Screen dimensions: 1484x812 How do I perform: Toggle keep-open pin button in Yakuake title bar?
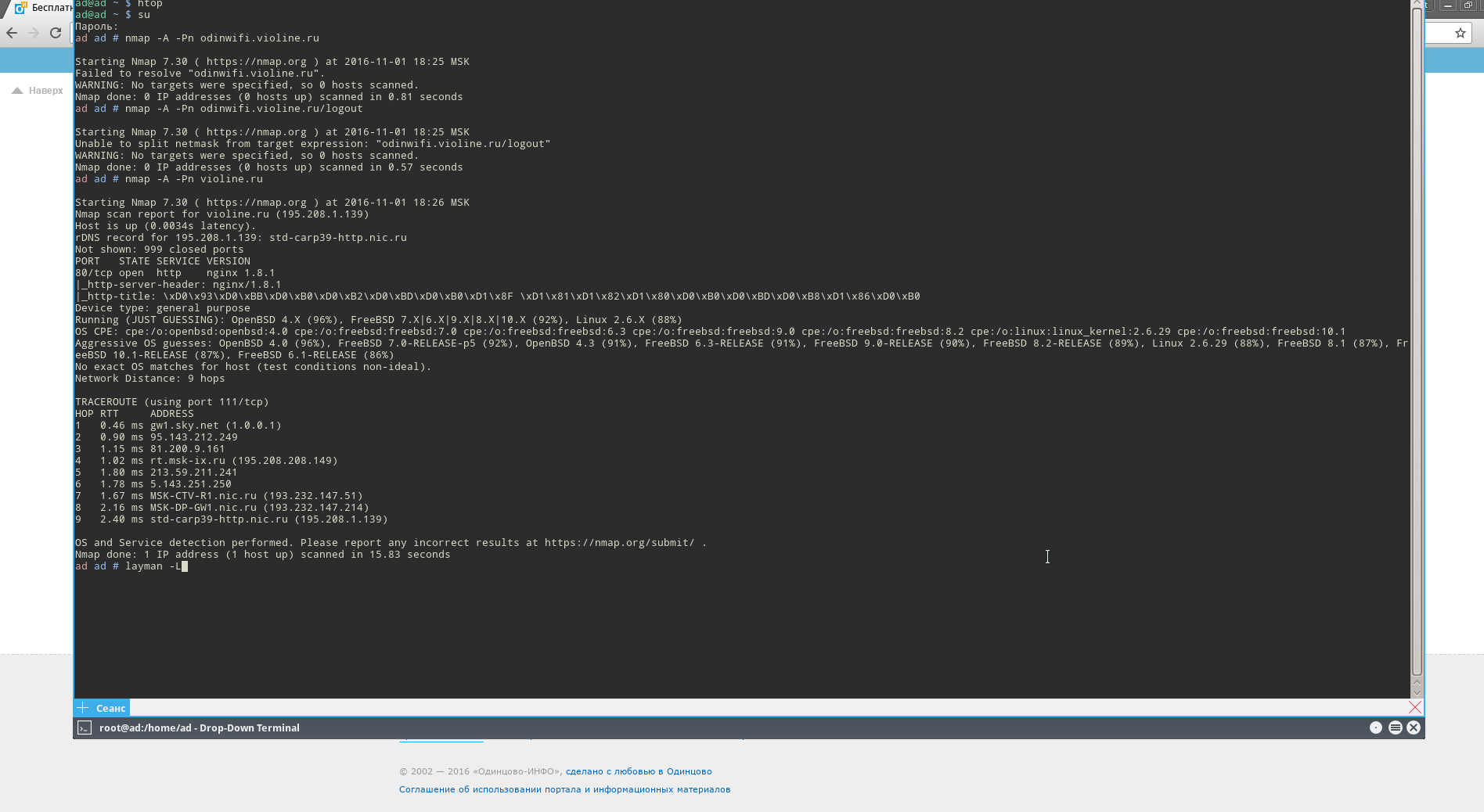[1375, 728]
